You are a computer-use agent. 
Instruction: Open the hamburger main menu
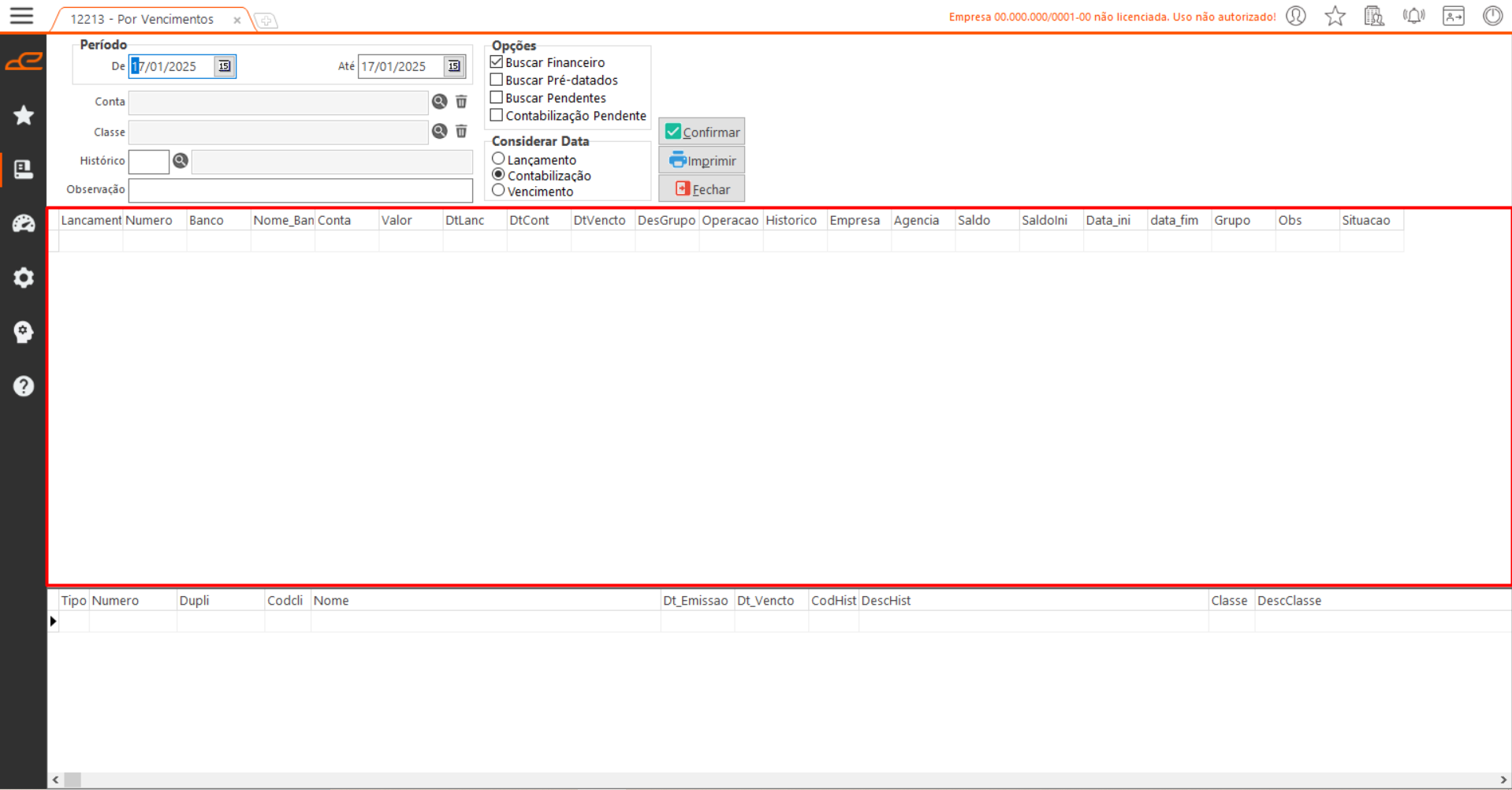(x=21, y=16)
